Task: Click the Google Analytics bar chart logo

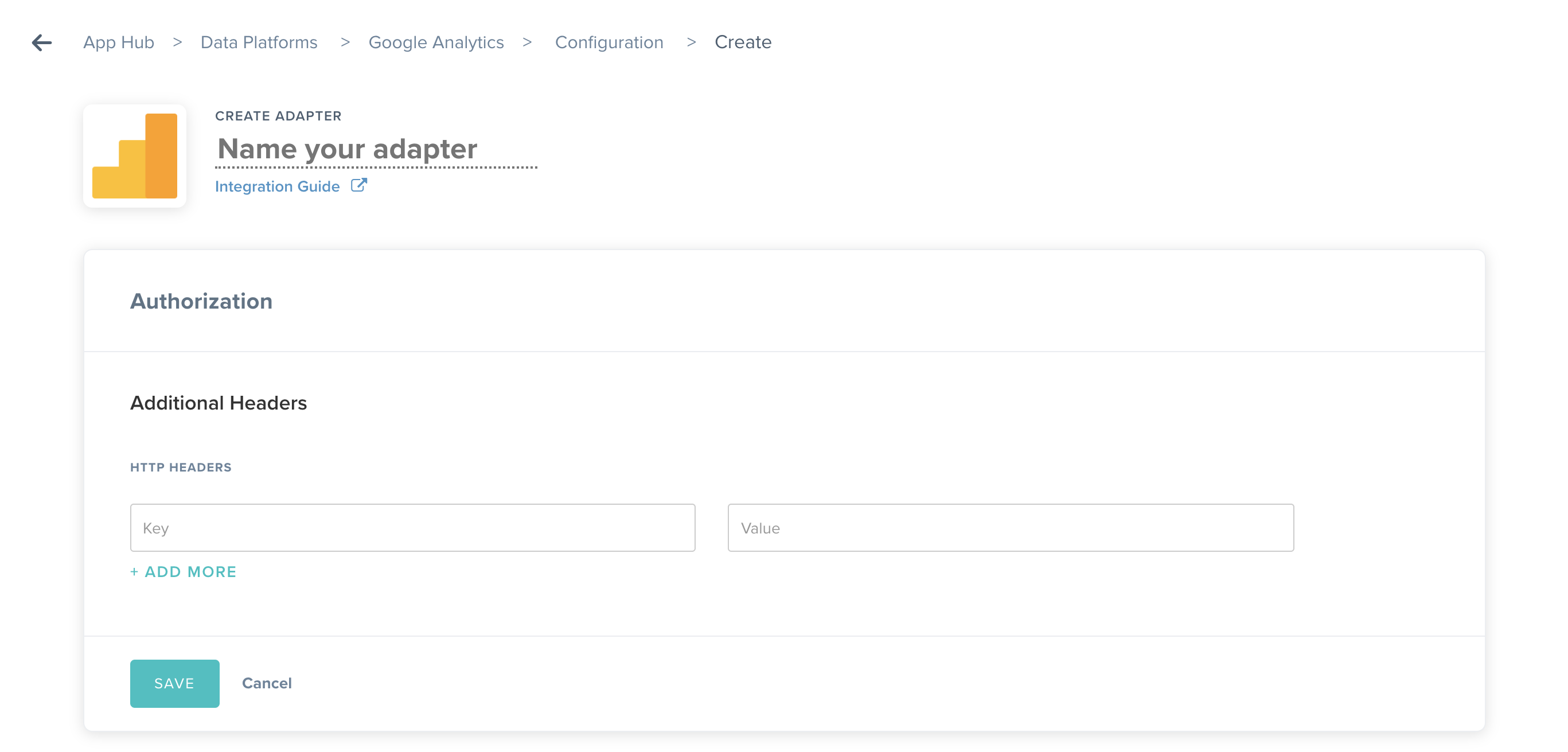Action: coord(135,156)
